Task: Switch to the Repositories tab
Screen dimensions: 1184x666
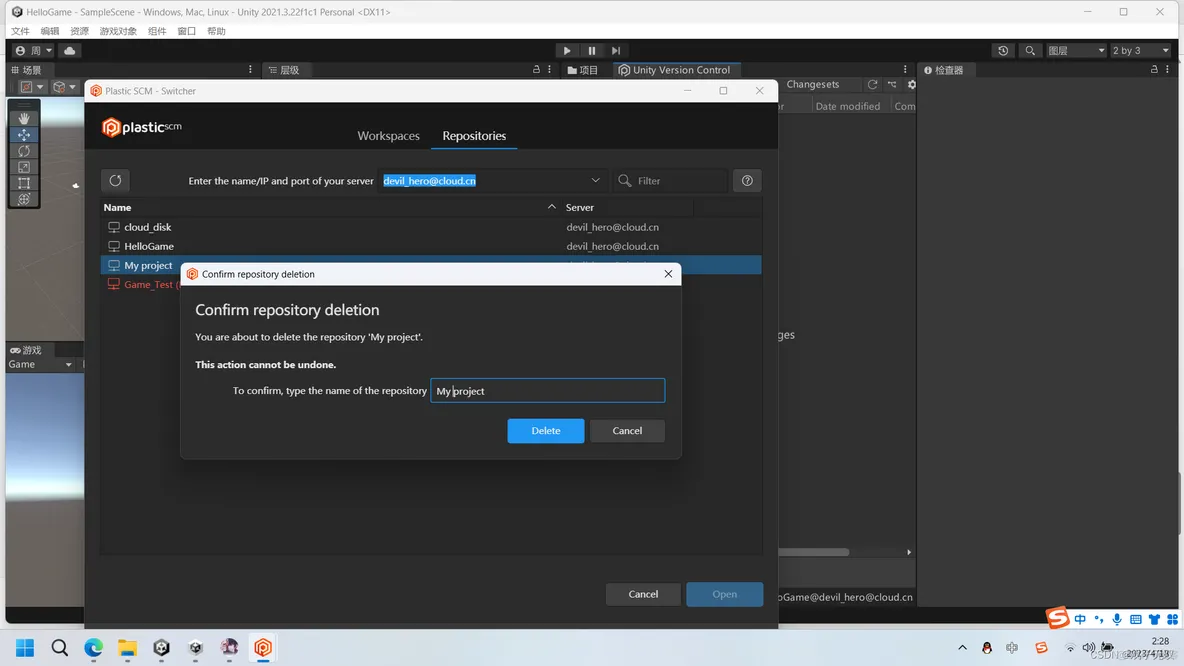Action: click(x=474, y=136)
